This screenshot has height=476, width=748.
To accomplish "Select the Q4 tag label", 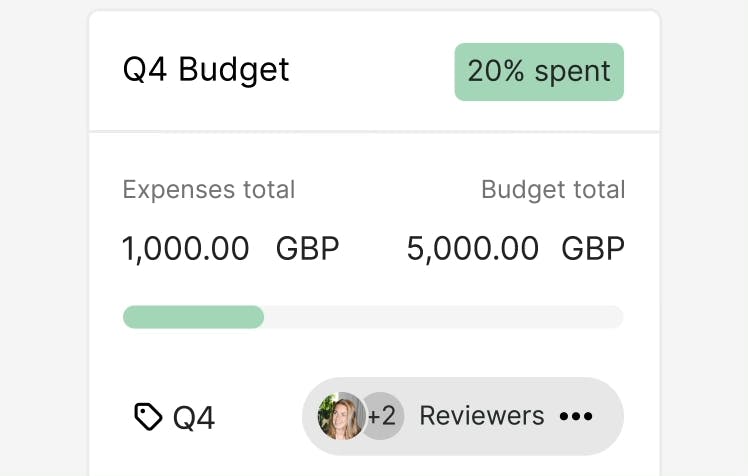I will click(x=194, y=417).
